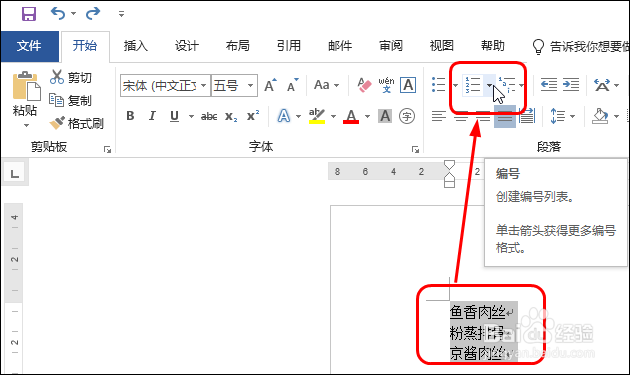
Task: Open the Aa change case menu
Action: tap(326, 85)
